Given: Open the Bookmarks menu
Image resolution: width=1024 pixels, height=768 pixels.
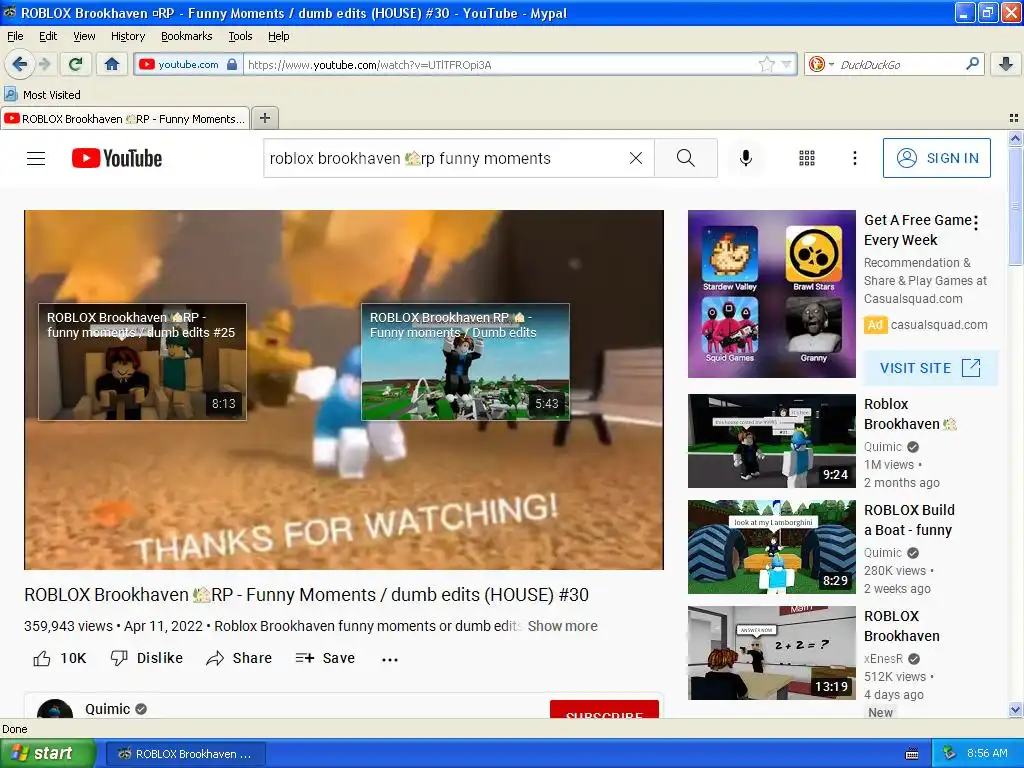Looking at the screenshot, I should point(186,36).
